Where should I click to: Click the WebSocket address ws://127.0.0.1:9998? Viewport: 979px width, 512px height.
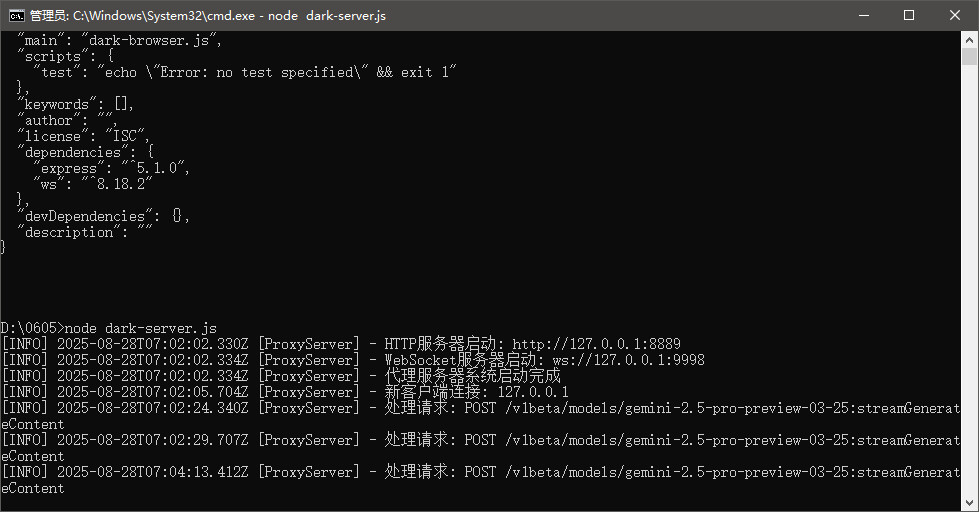click(621, 360)
